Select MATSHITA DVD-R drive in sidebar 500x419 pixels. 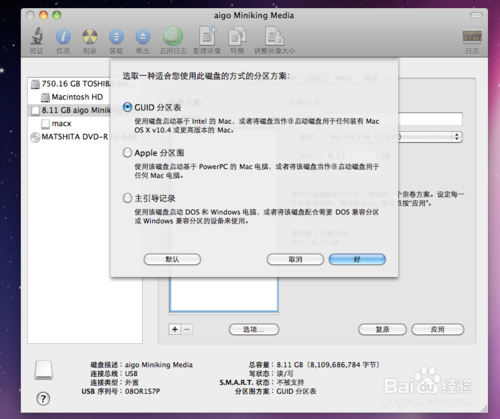click(x=70, y=137)
